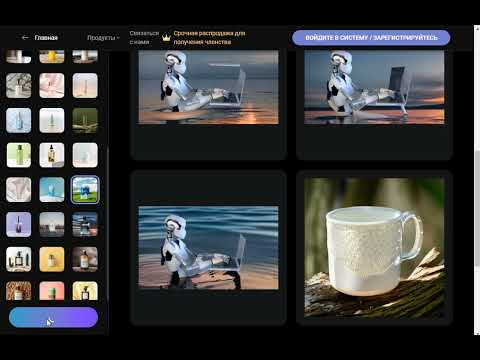Viewport: 480px width, 360px height.
Task: Open the robot on blue waves result
Action: click(x=209, y=248)
